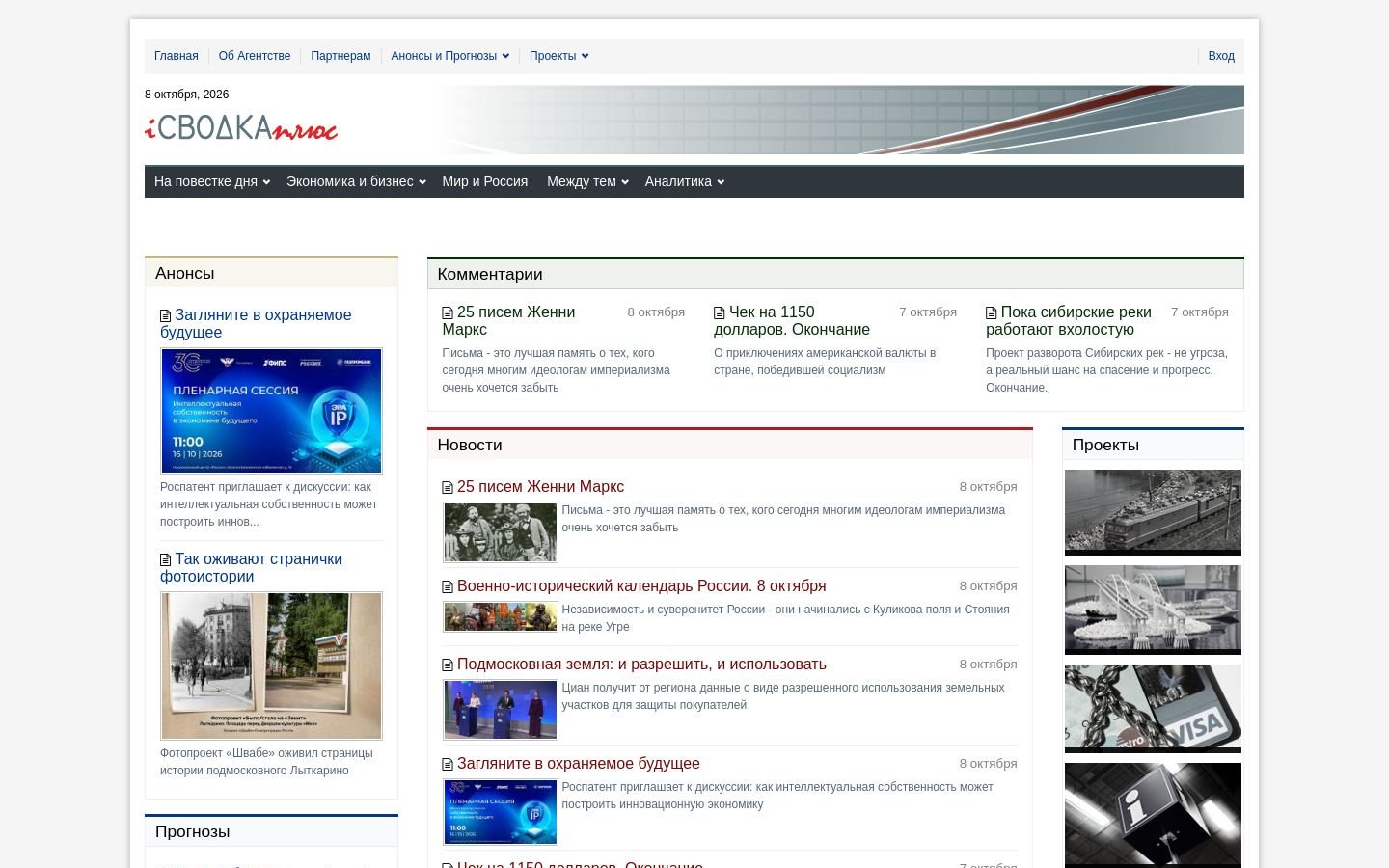Expand the 'Между тем' dropdown menu
Viewport: 1389px width, 868px height.
(586, 181)
